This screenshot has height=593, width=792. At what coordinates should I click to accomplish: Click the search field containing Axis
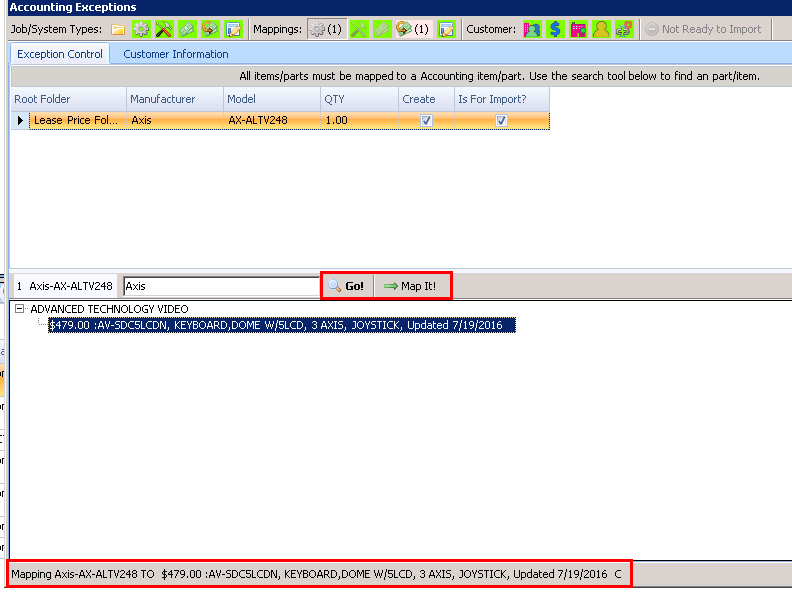pyautogui.click(x=221, y=286)
